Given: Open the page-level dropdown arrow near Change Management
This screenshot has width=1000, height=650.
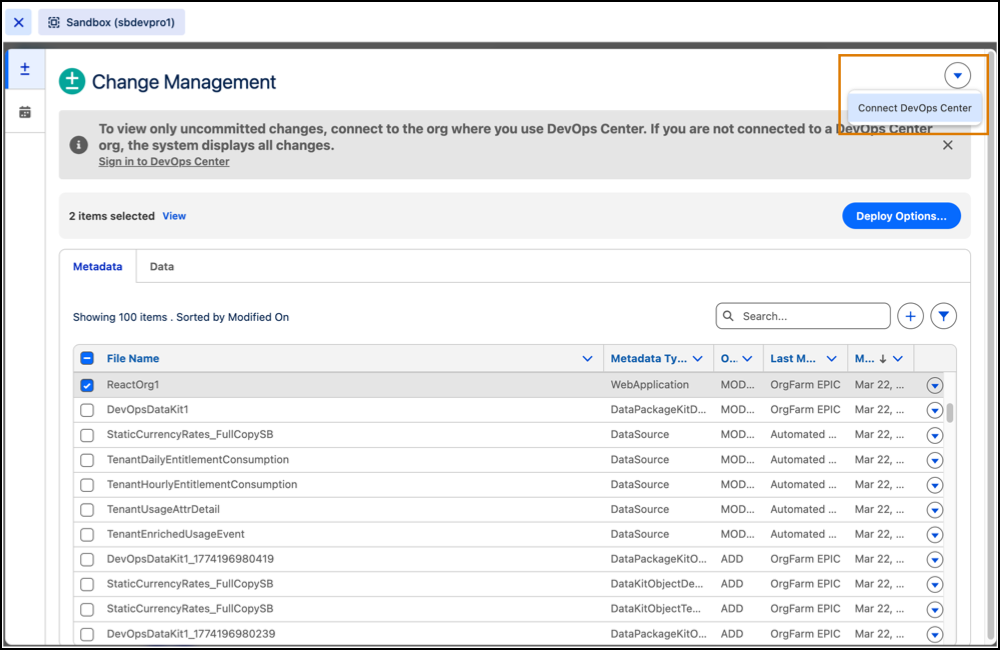Looking at the screenshot, I should [957, 75].
